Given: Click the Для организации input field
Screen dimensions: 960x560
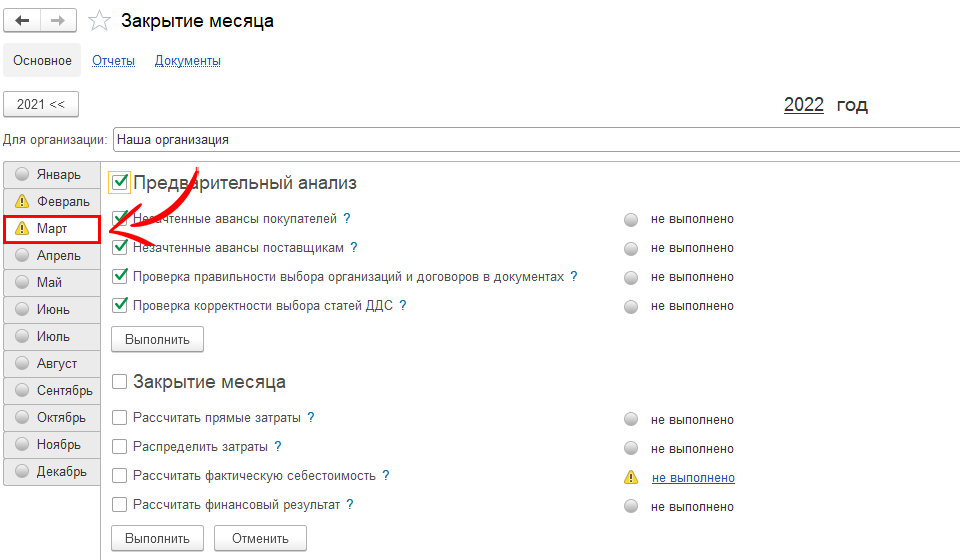Looking at the screenshot, I should (x=536, y=140).
